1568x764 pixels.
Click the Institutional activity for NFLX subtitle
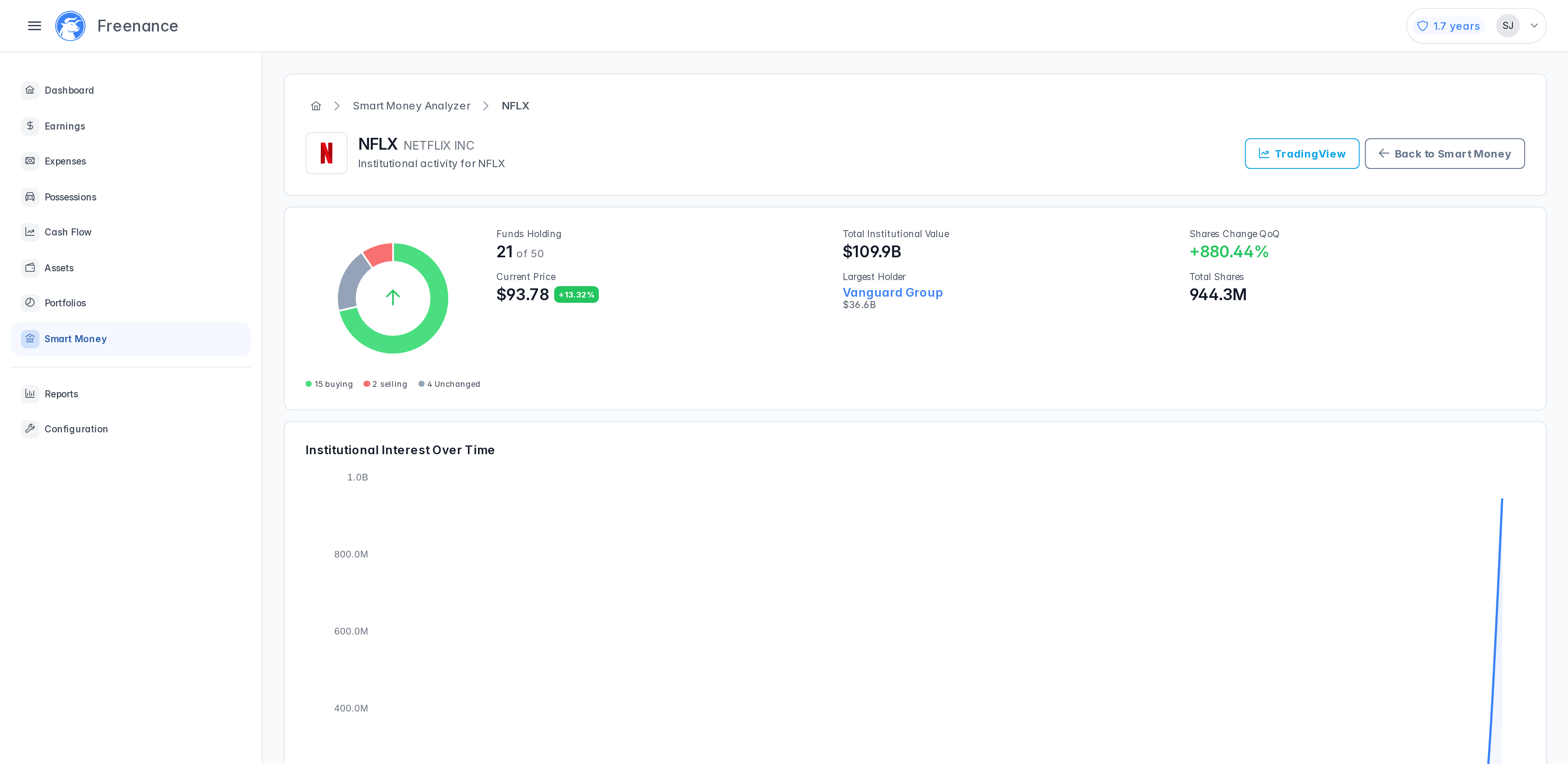pyautogui.click(x=432, y=164)
